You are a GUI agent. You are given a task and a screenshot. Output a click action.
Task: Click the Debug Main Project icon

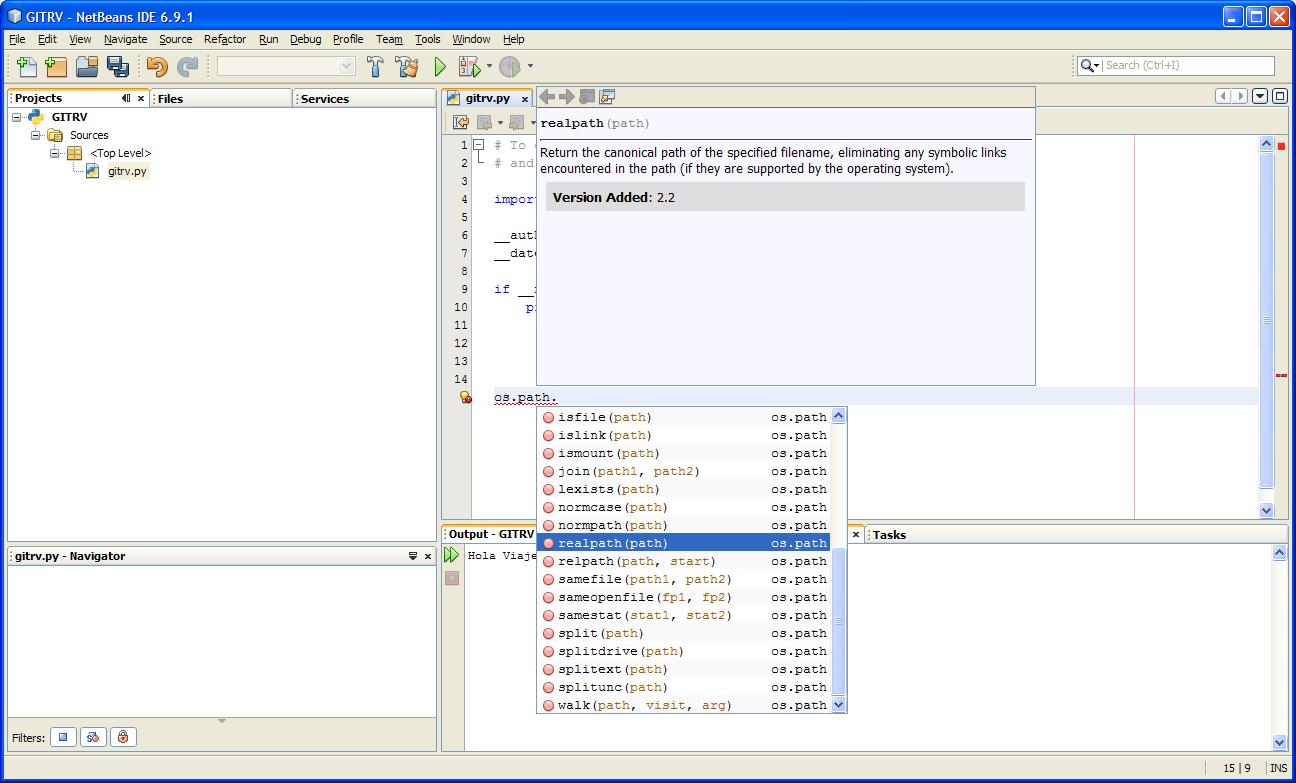point(469,67)
